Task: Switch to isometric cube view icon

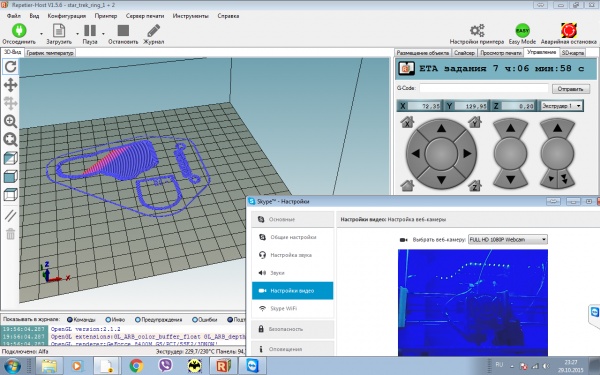Action: (11, 158)
